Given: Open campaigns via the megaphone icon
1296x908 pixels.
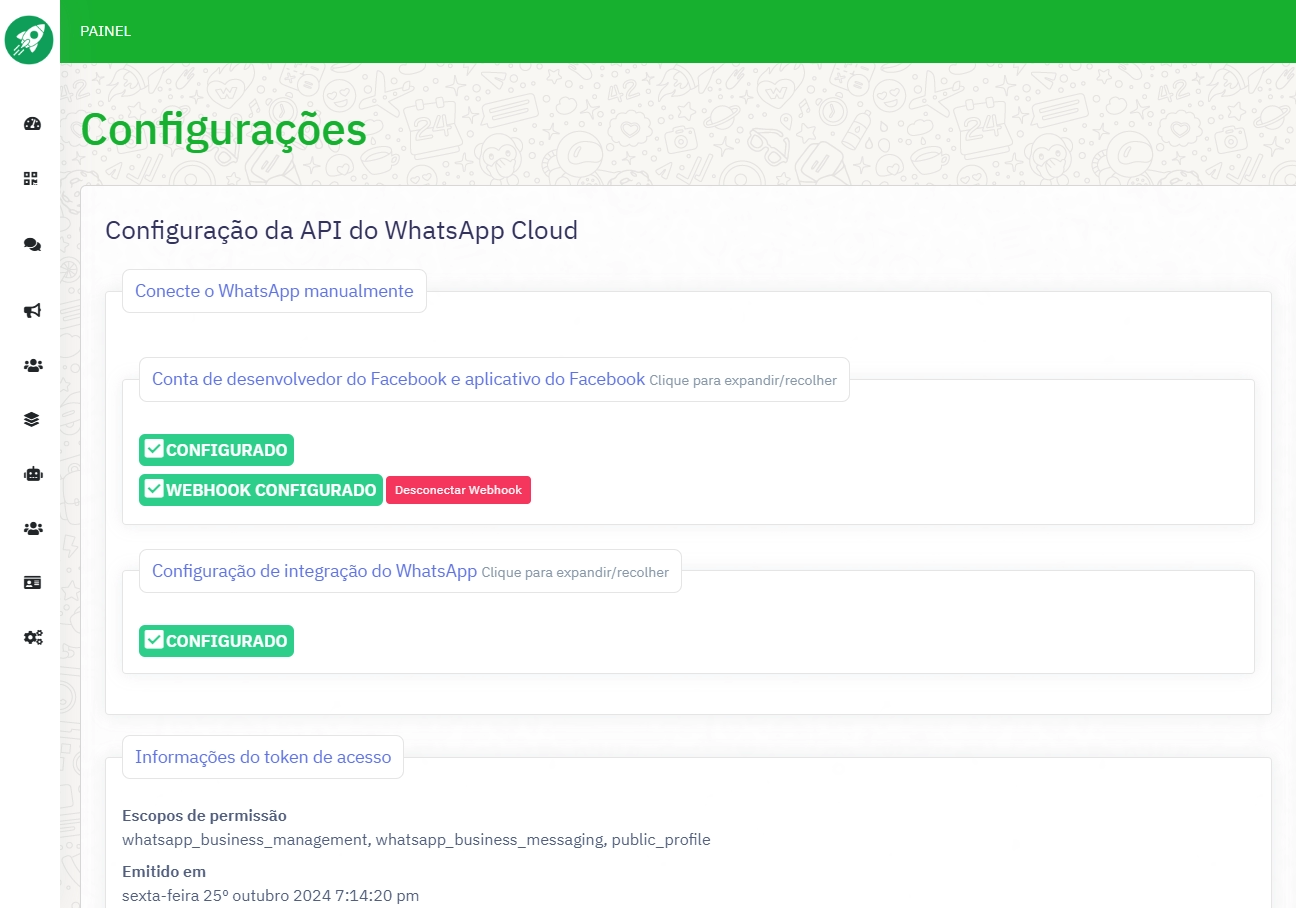Looking at the screenshot, I should click(32, 311).
